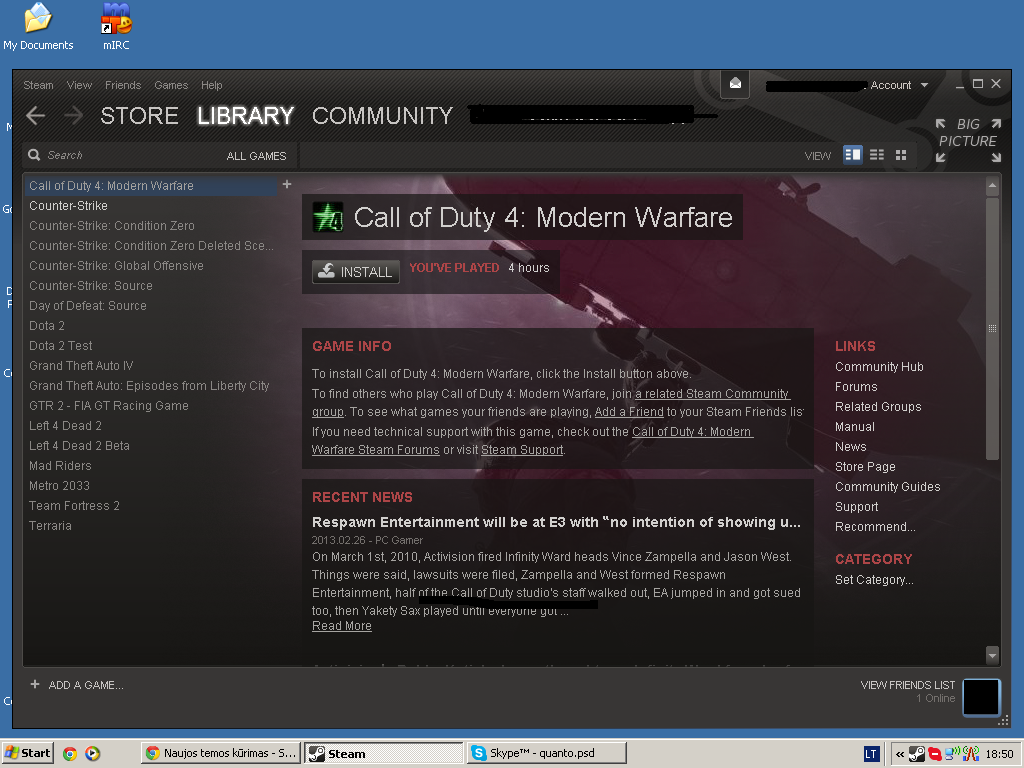Click the plus next to Call of Duty 4
This screenshot has height=768, width=1024.
287,185
